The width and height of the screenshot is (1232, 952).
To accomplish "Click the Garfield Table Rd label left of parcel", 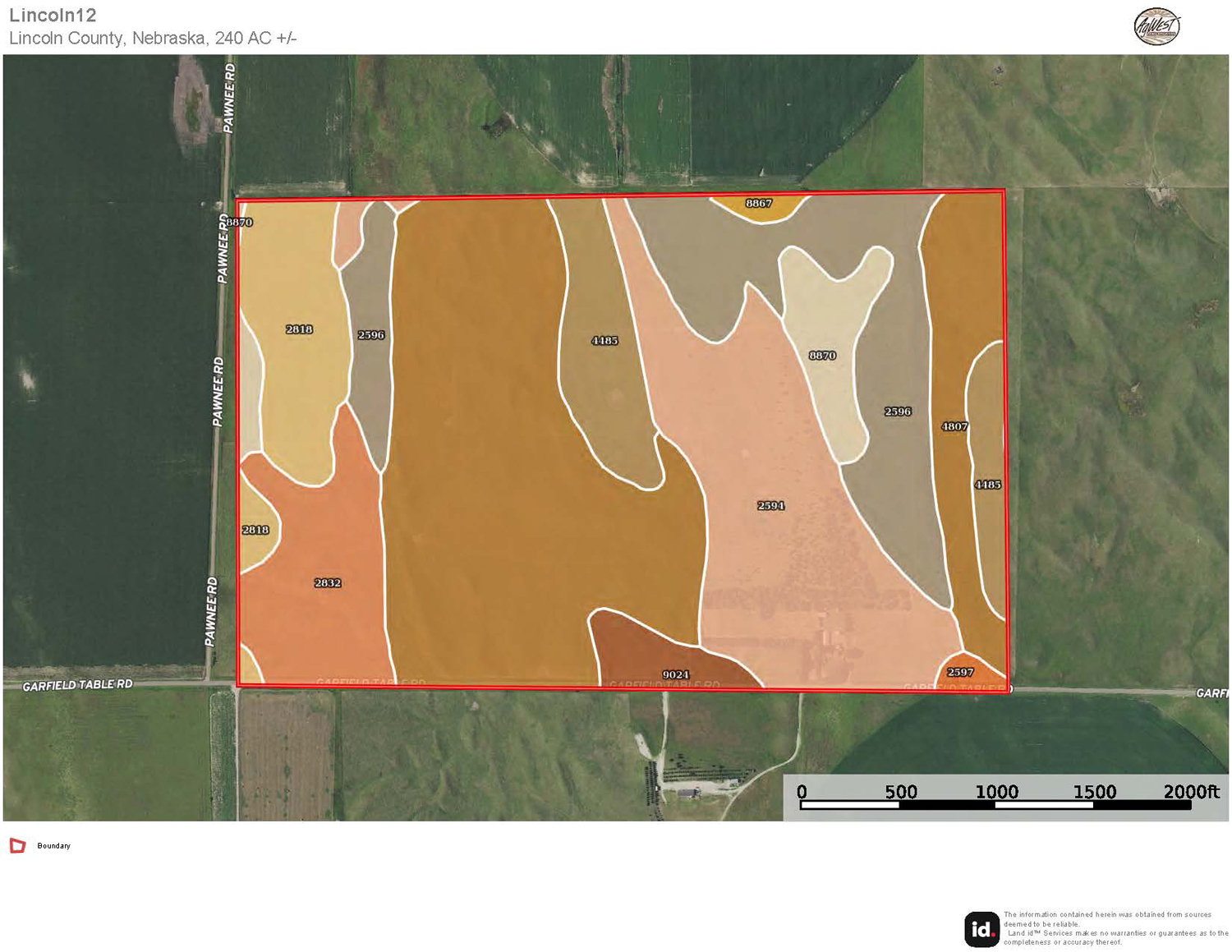I will point(77,685).
